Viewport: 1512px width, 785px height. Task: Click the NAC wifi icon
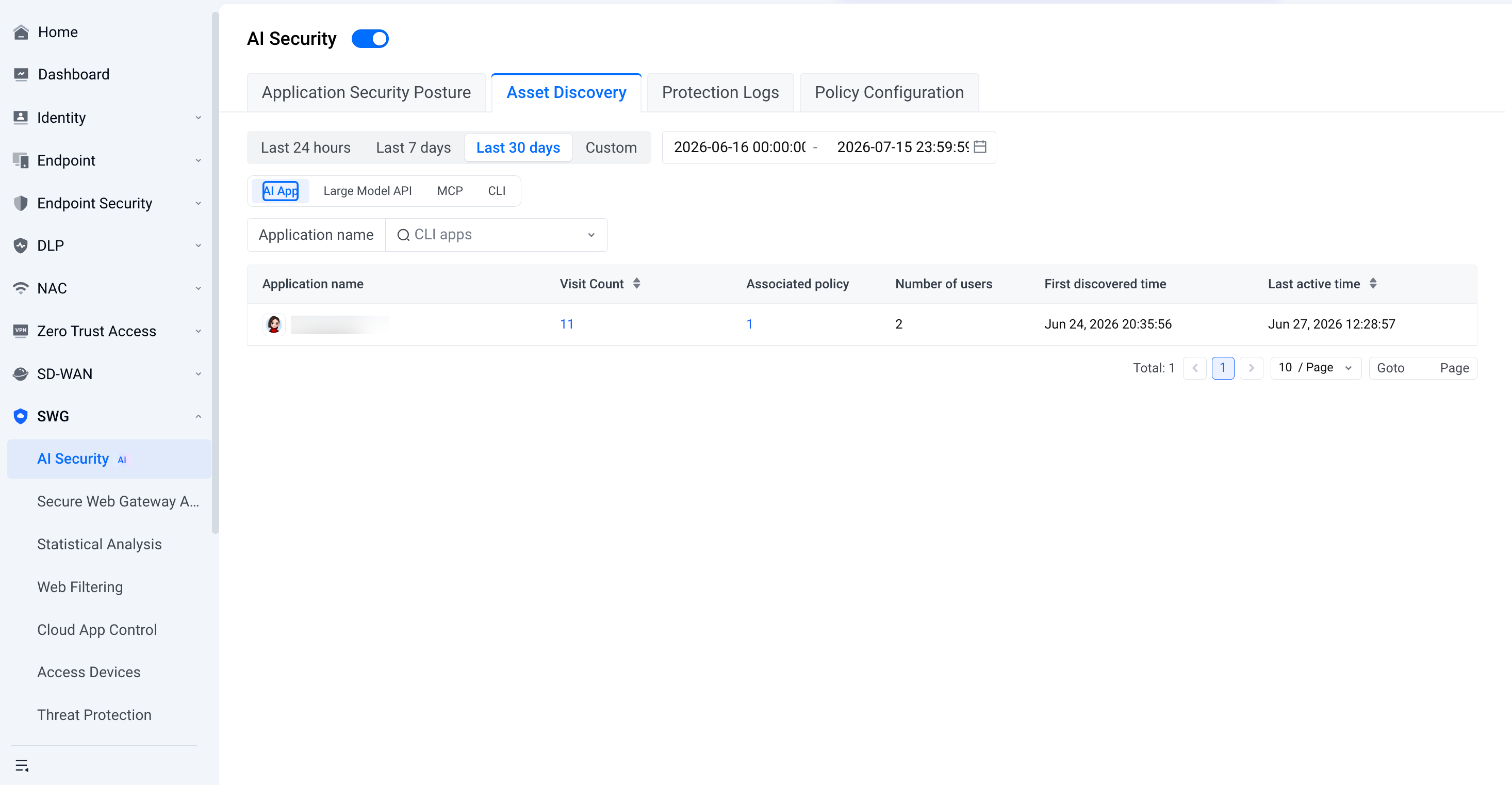(21, 288)
